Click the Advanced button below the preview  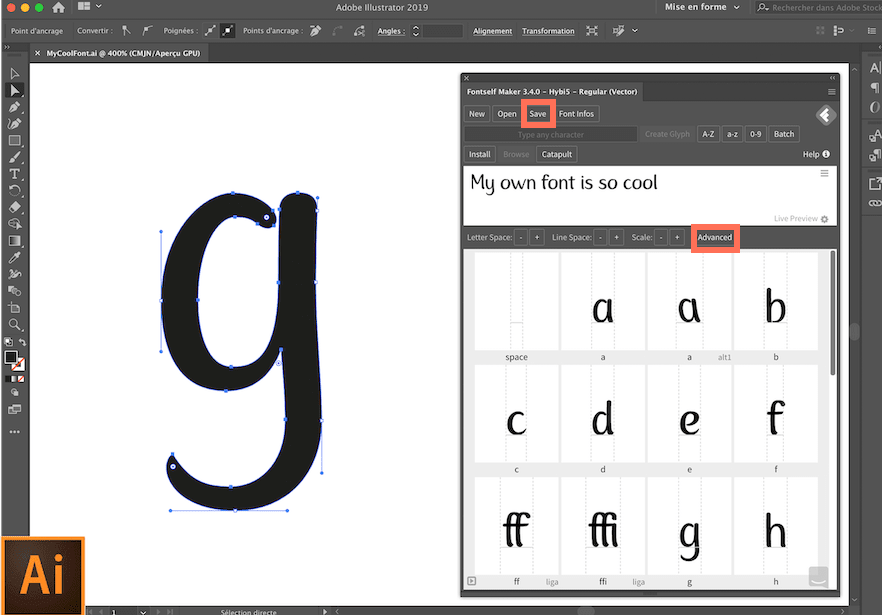(715, 237)
